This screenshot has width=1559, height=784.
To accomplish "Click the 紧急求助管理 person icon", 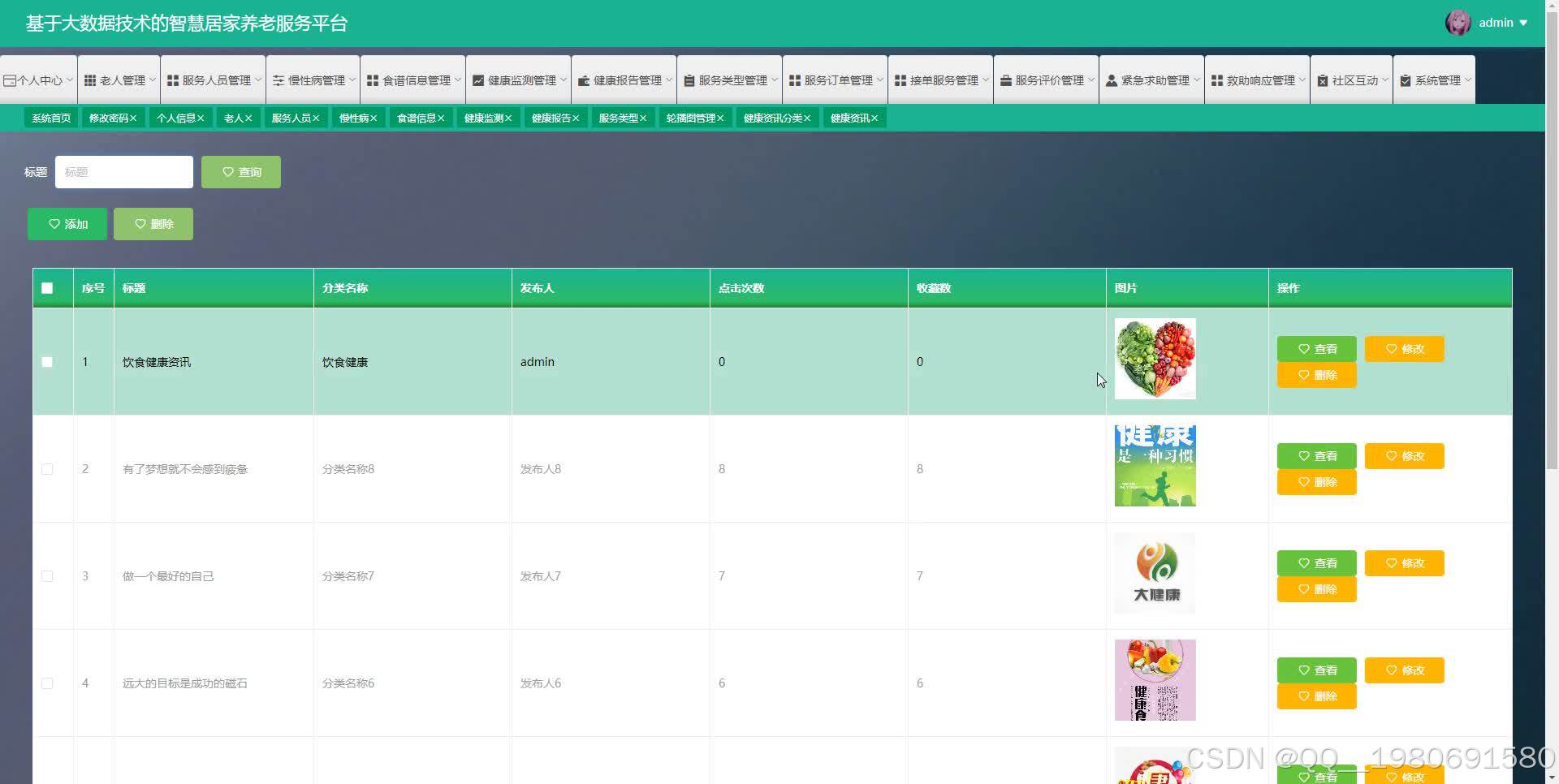I will (x=1112, y=80).
